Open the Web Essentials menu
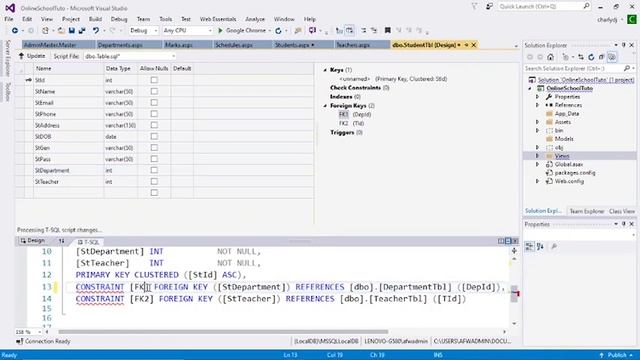 point(218,19)
